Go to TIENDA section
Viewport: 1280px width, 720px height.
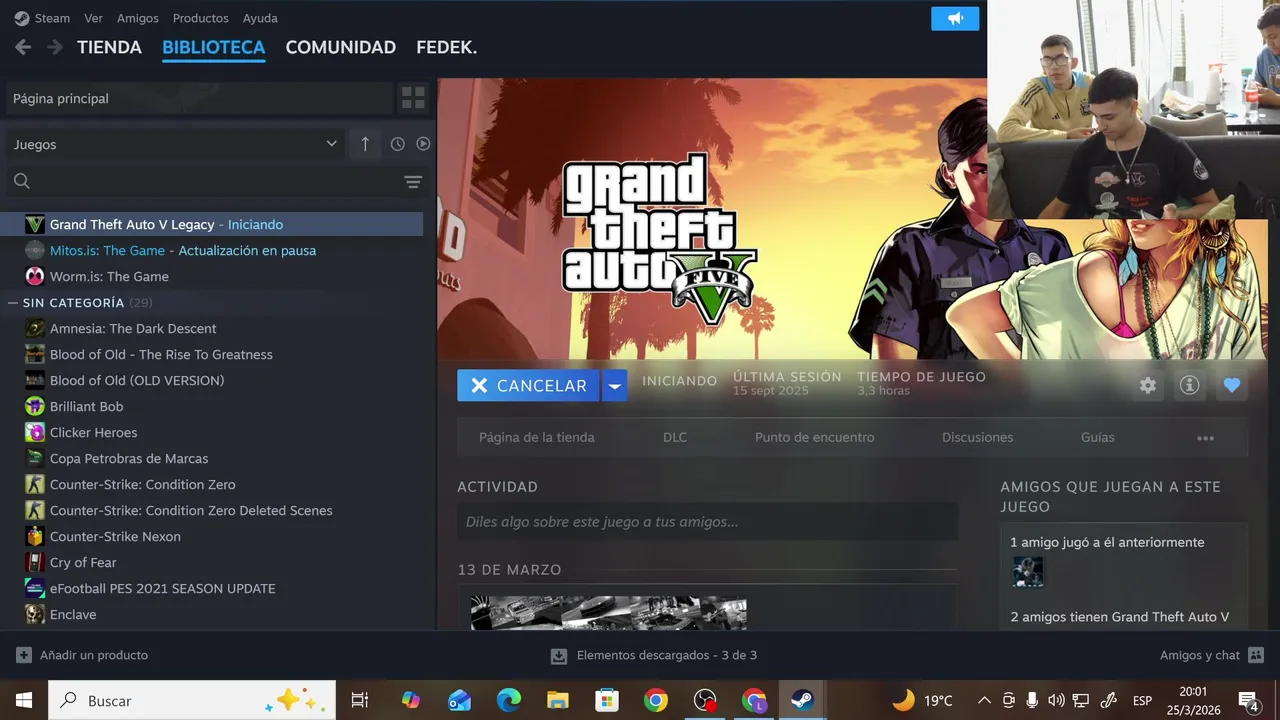[109, 47]
